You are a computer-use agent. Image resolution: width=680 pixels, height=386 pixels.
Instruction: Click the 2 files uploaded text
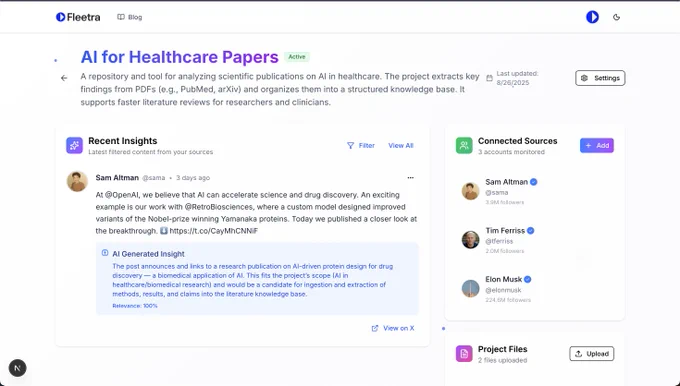(503, 360)
